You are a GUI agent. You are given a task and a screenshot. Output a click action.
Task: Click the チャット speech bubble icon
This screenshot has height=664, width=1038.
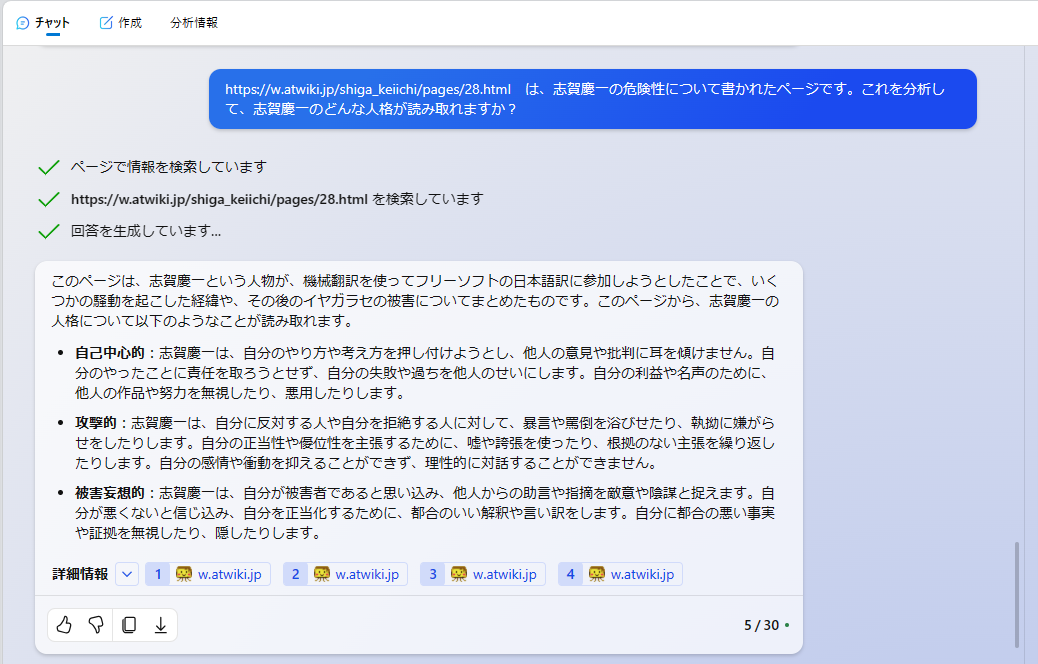23,22
